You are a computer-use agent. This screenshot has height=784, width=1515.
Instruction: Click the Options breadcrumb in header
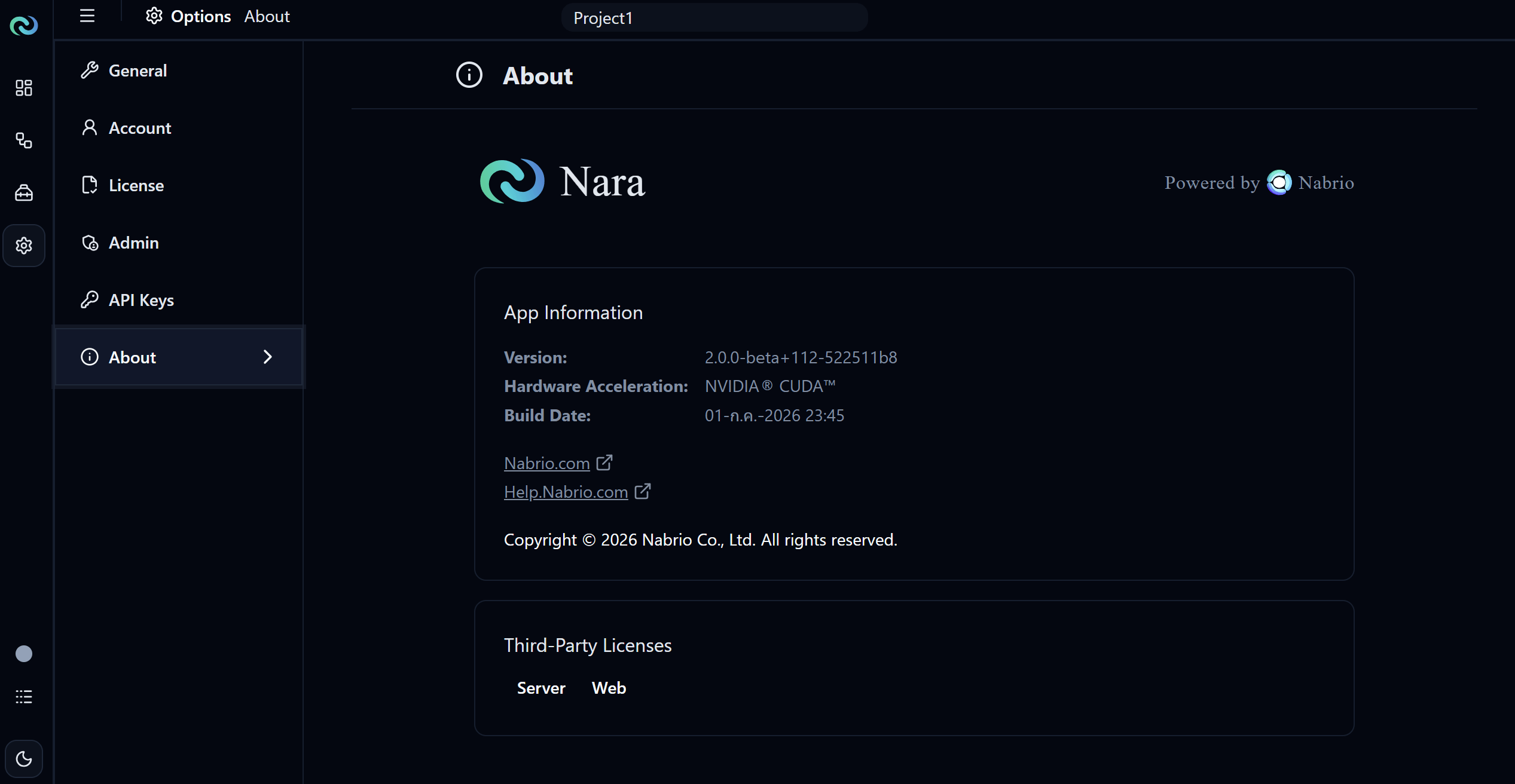pyautogui.click(x=201, y=17)
